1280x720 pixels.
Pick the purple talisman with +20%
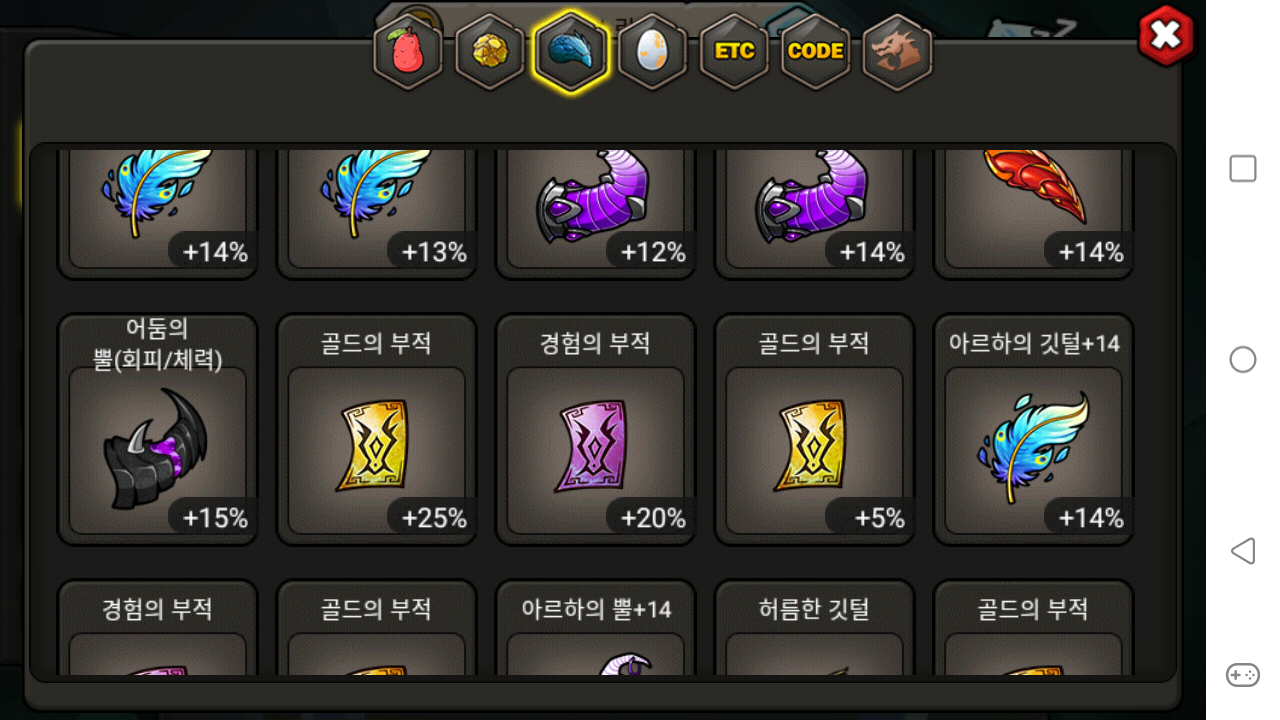596,430
